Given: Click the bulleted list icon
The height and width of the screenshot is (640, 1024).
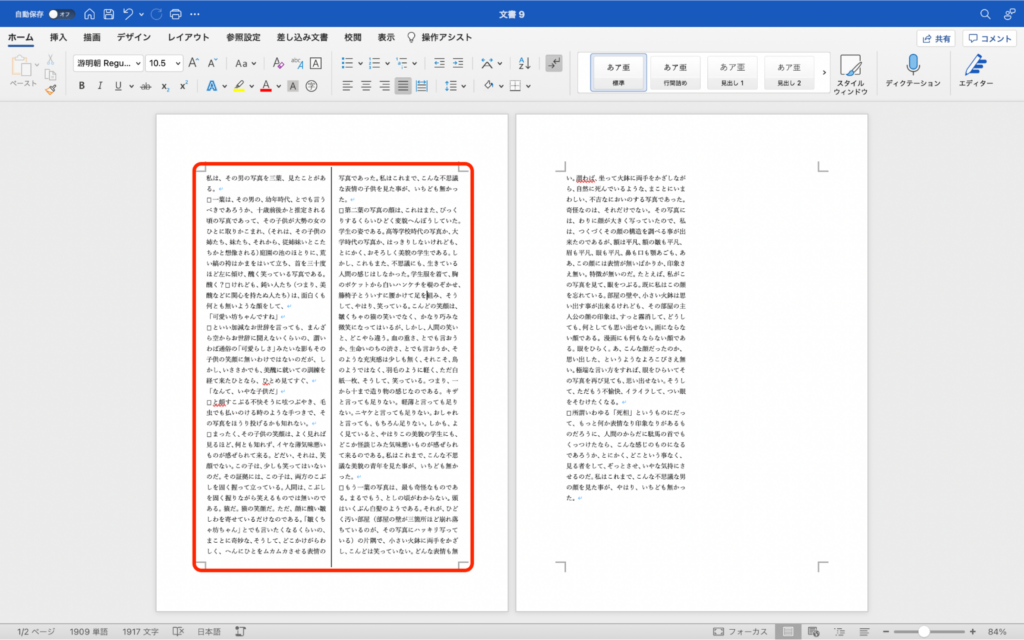Looking at the screenshot, I should click(347, 63).
